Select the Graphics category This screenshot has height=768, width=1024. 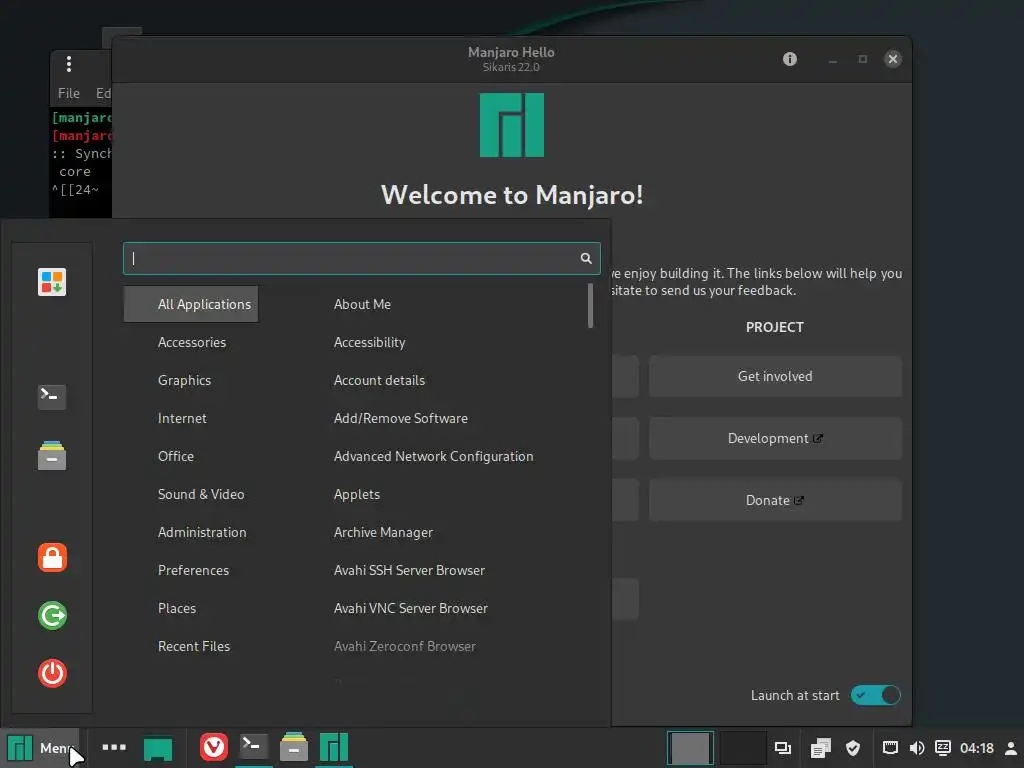(x=191, y=380)
